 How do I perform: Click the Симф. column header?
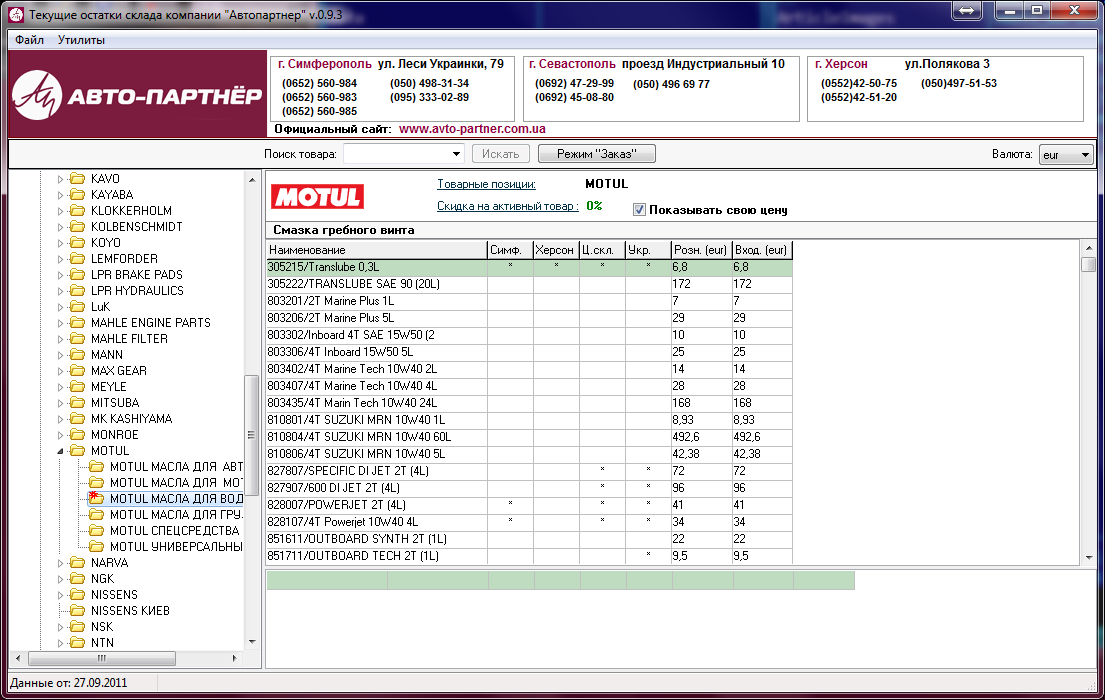[510, 250]
